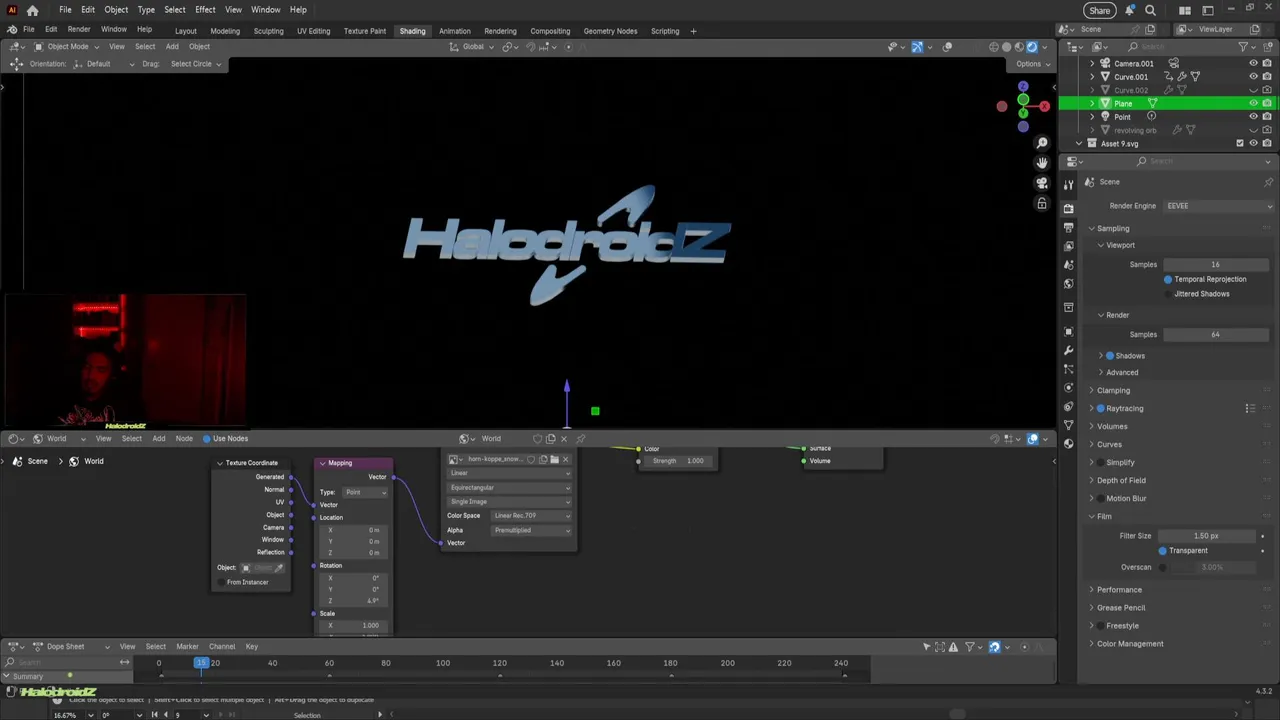1280x720 pixels.
Task: Toggle Raytracing checkbox
Action: click(x=1101, y=408)
